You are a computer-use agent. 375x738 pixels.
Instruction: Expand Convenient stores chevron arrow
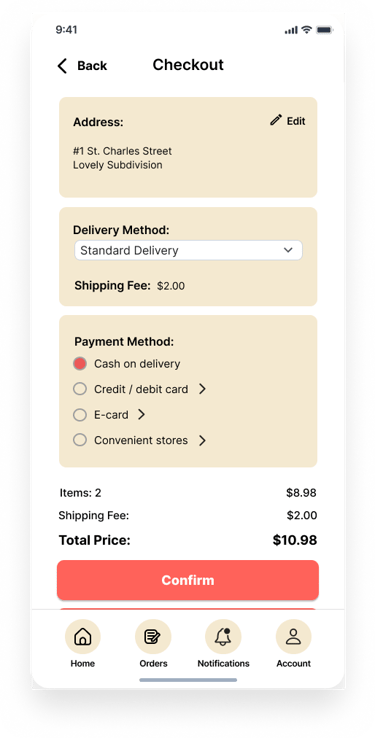point(202,441)
